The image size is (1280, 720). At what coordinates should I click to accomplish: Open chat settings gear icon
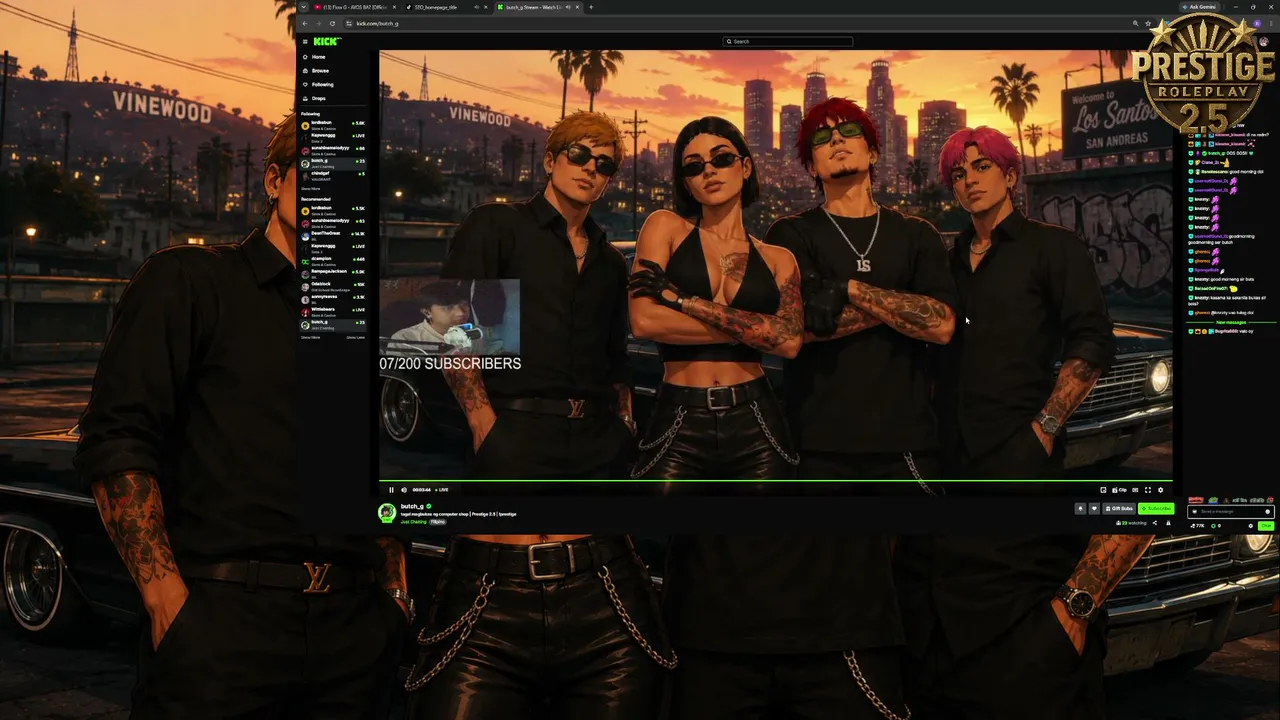(x=1250, y=525)
